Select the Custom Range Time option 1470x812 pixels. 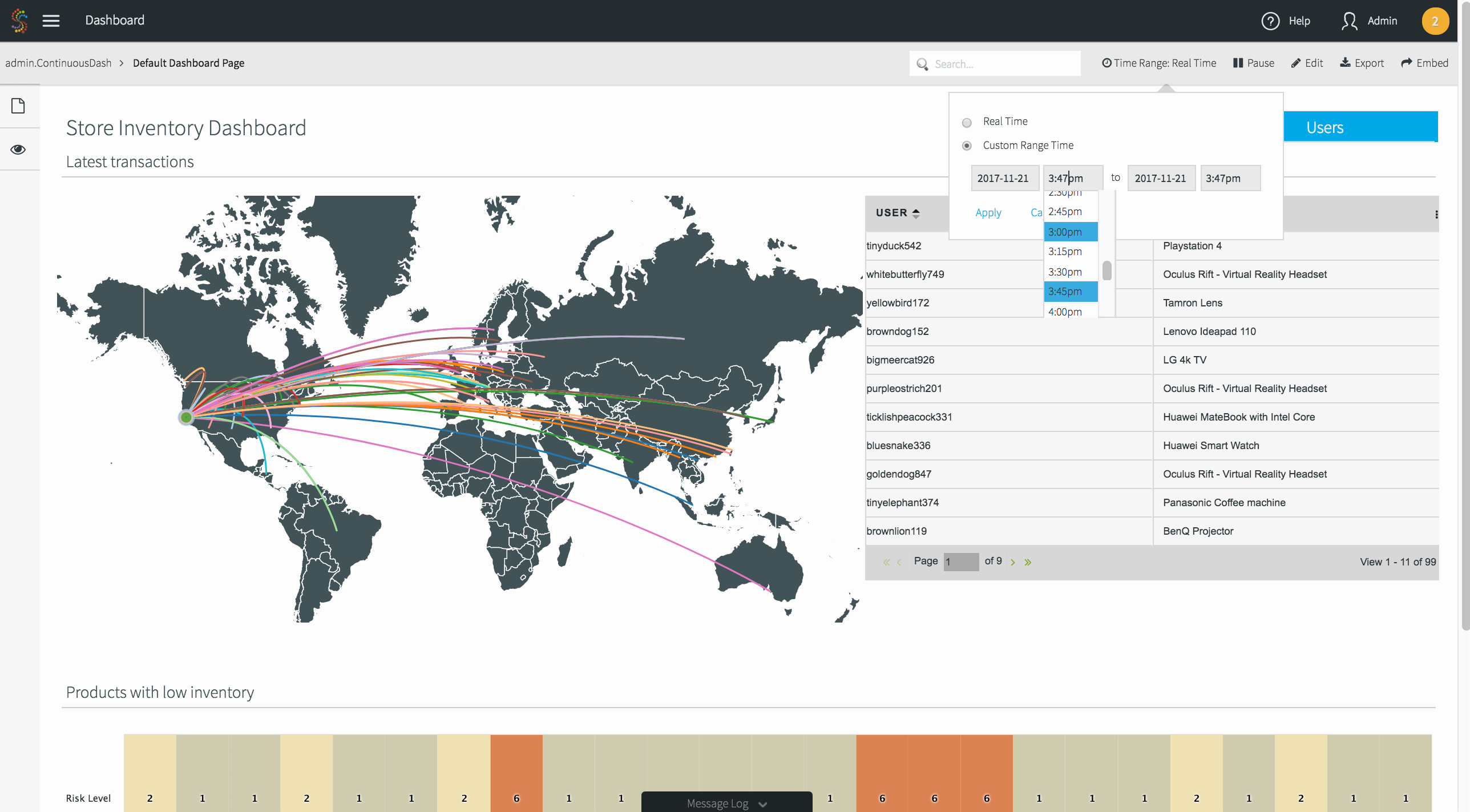[x=967, y=146]
